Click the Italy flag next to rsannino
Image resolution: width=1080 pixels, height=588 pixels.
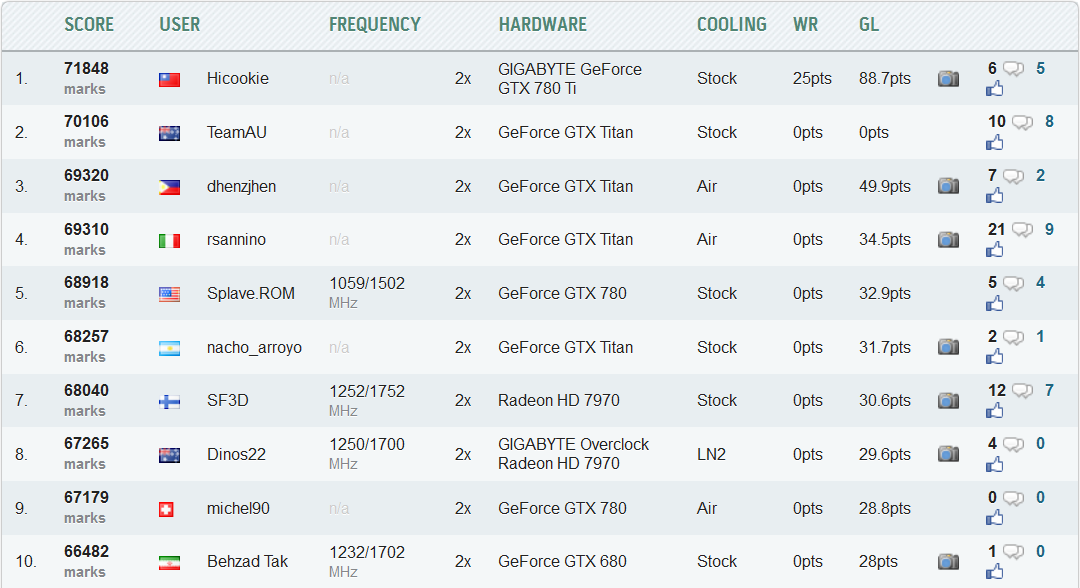tap(169, 241)
